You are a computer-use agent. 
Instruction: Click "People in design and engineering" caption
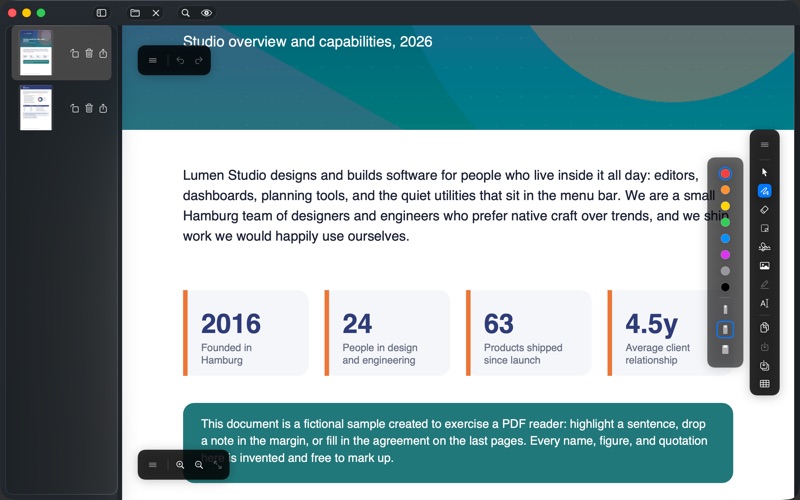click(380, 354)
